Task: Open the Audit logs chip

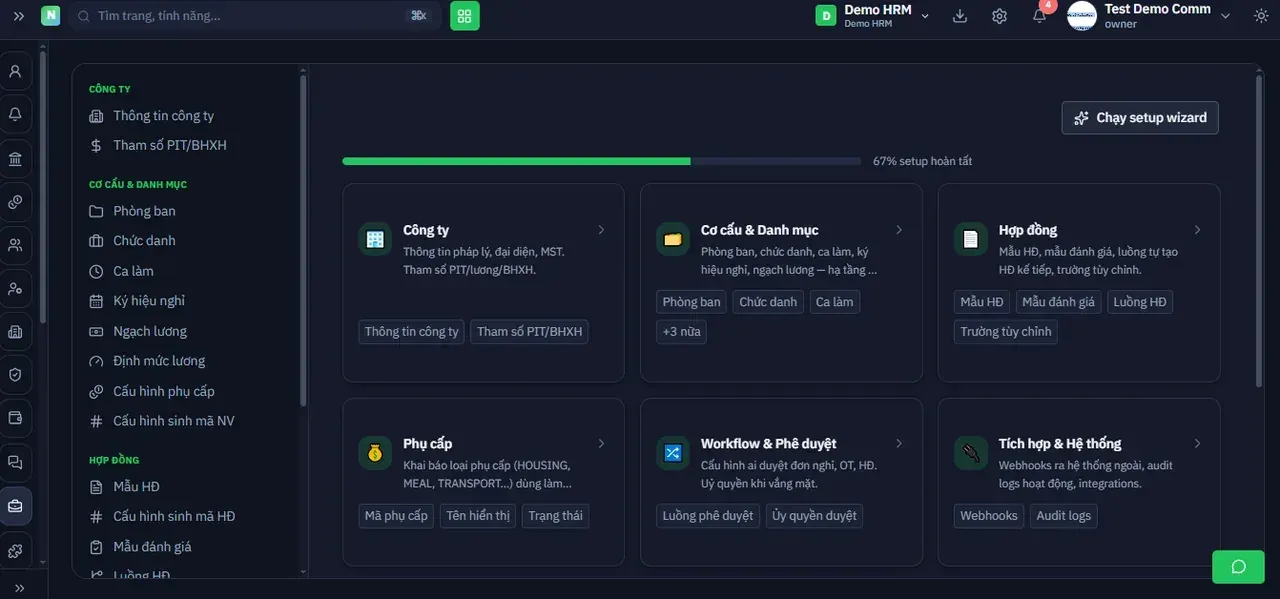Action: (1064, 516)
